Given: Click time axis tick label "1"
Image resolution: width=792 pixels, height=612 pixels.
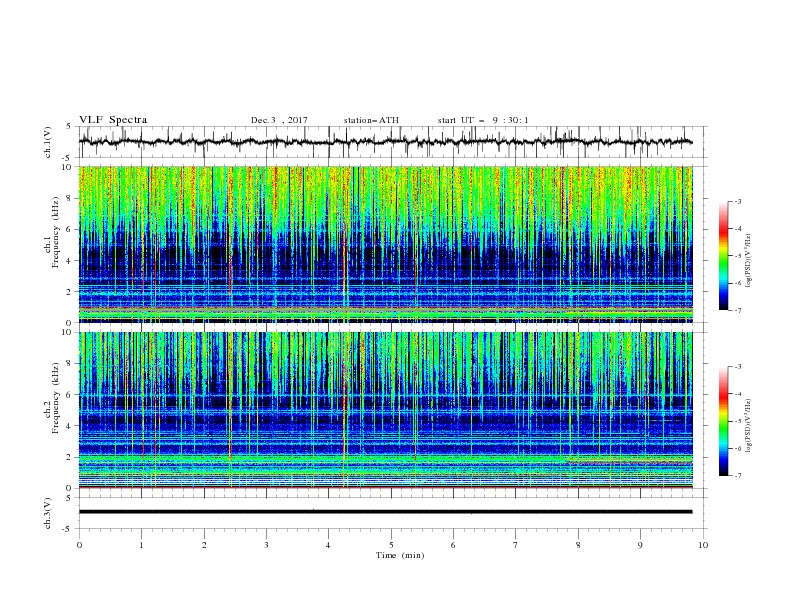Looking at the screenshot, I should click(x=141, y=545).
